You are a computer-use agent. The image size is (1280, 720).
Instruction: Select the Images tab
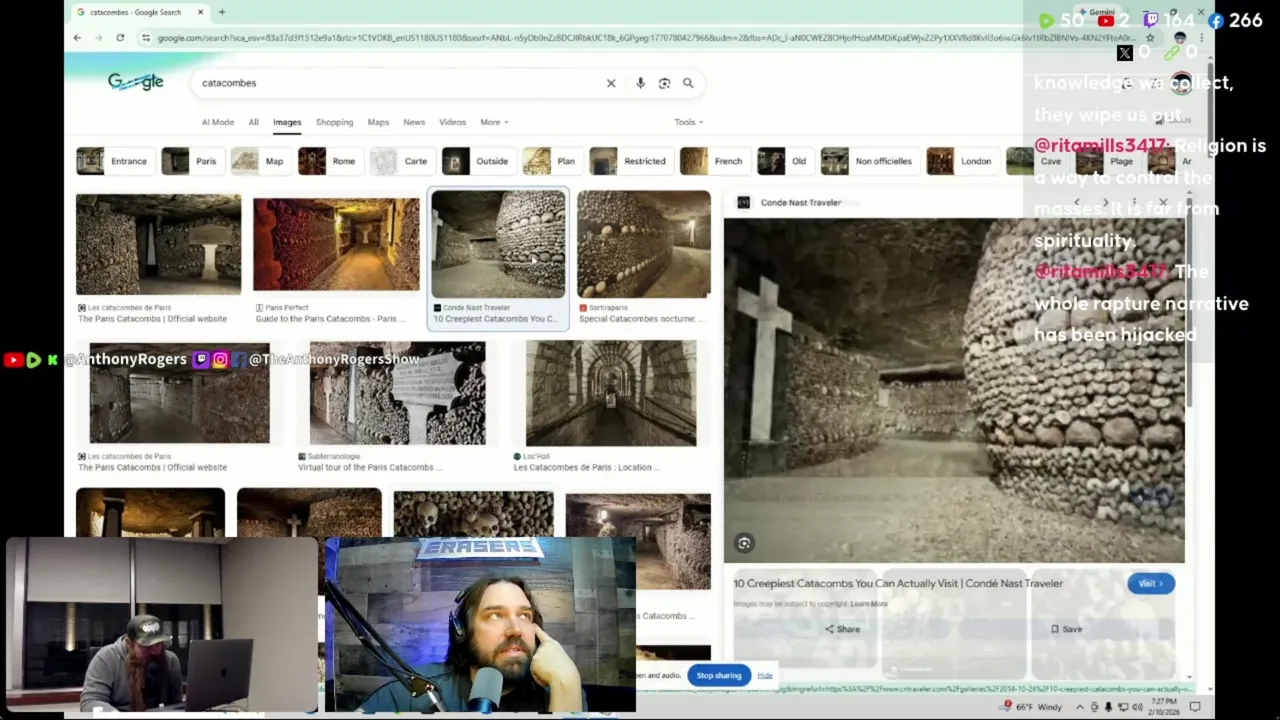287,122
